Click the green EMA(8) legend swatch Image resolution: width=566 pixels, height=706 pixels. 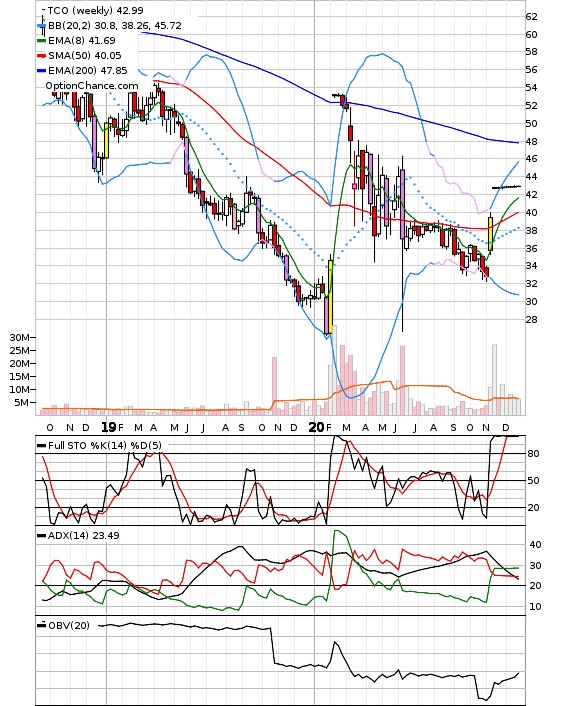coord(41,41)
